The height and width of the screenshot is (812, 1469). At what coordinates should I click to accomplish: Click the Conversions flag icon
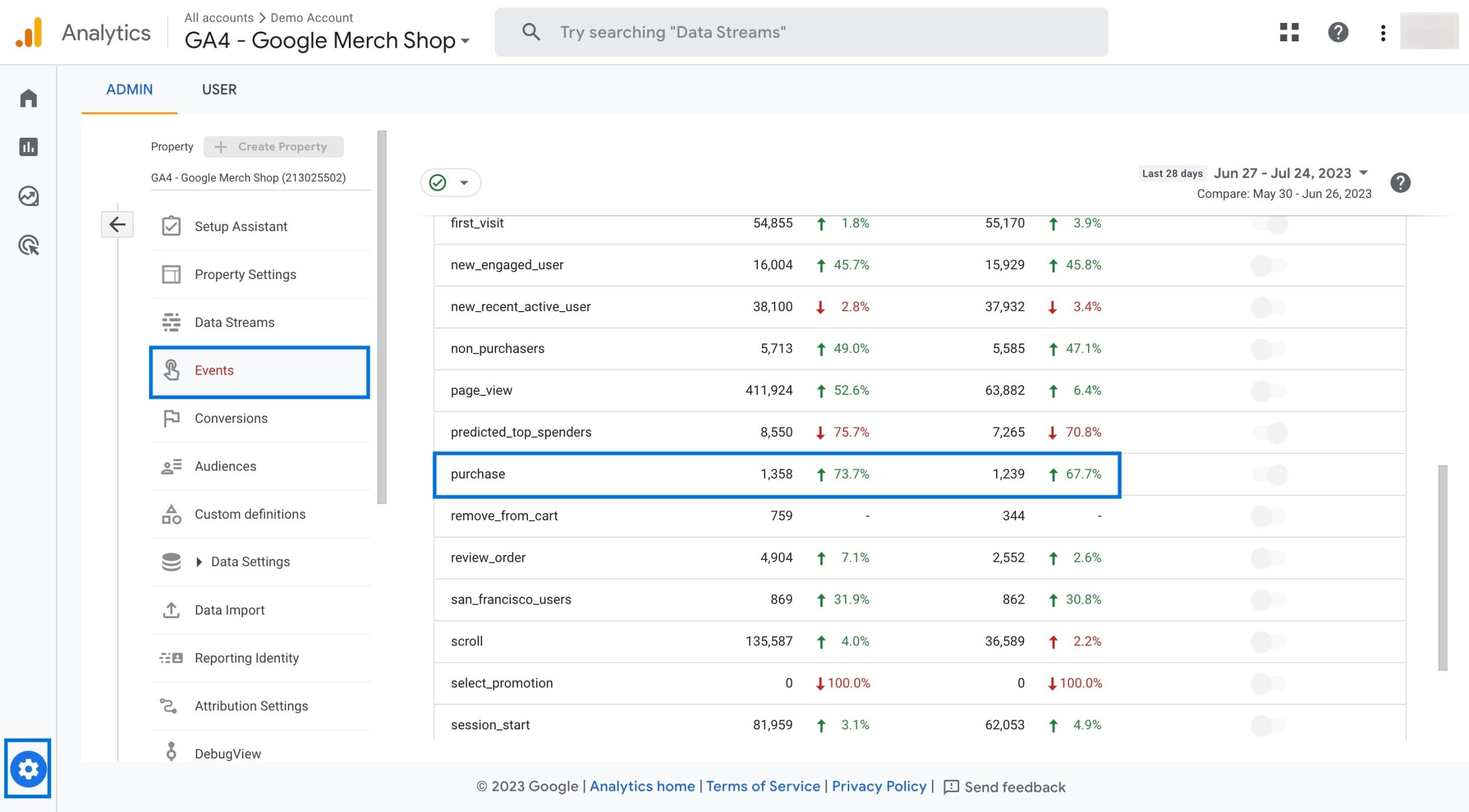(171, 418)
